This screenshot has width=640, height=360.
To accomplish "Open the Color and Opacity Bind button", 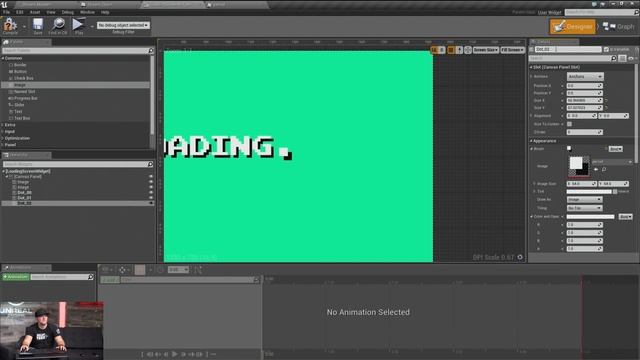I will point(625,217).
